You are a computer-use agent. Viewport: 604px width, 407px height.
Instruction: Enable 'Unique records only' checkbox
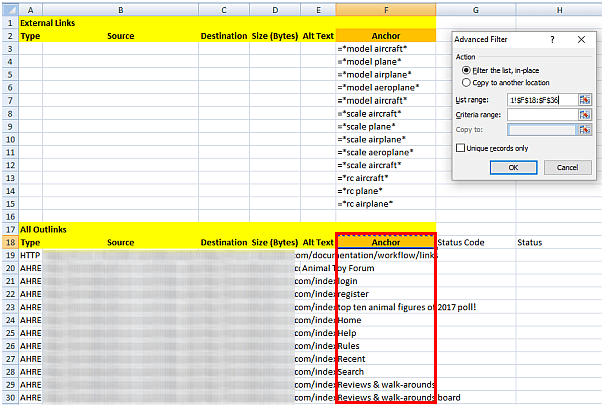pos(492,148)
